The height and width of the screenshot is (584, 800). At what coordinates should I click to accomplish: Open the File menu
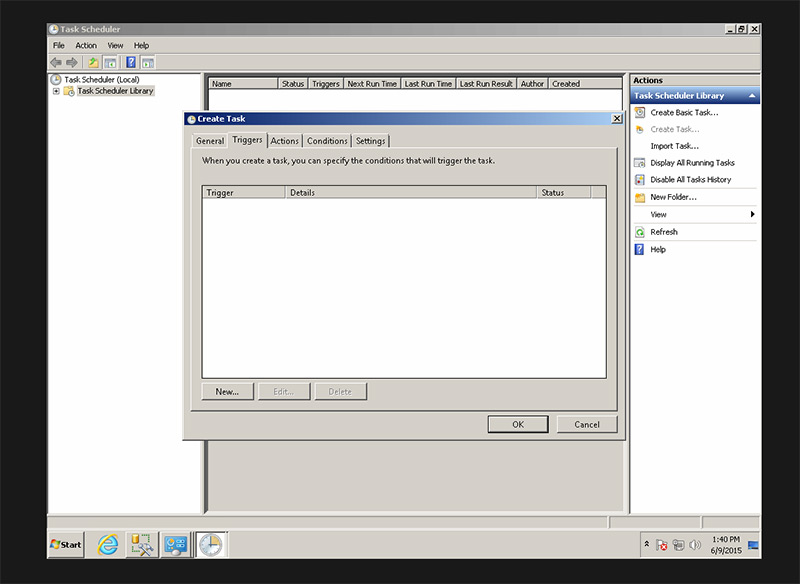point(59,45)
